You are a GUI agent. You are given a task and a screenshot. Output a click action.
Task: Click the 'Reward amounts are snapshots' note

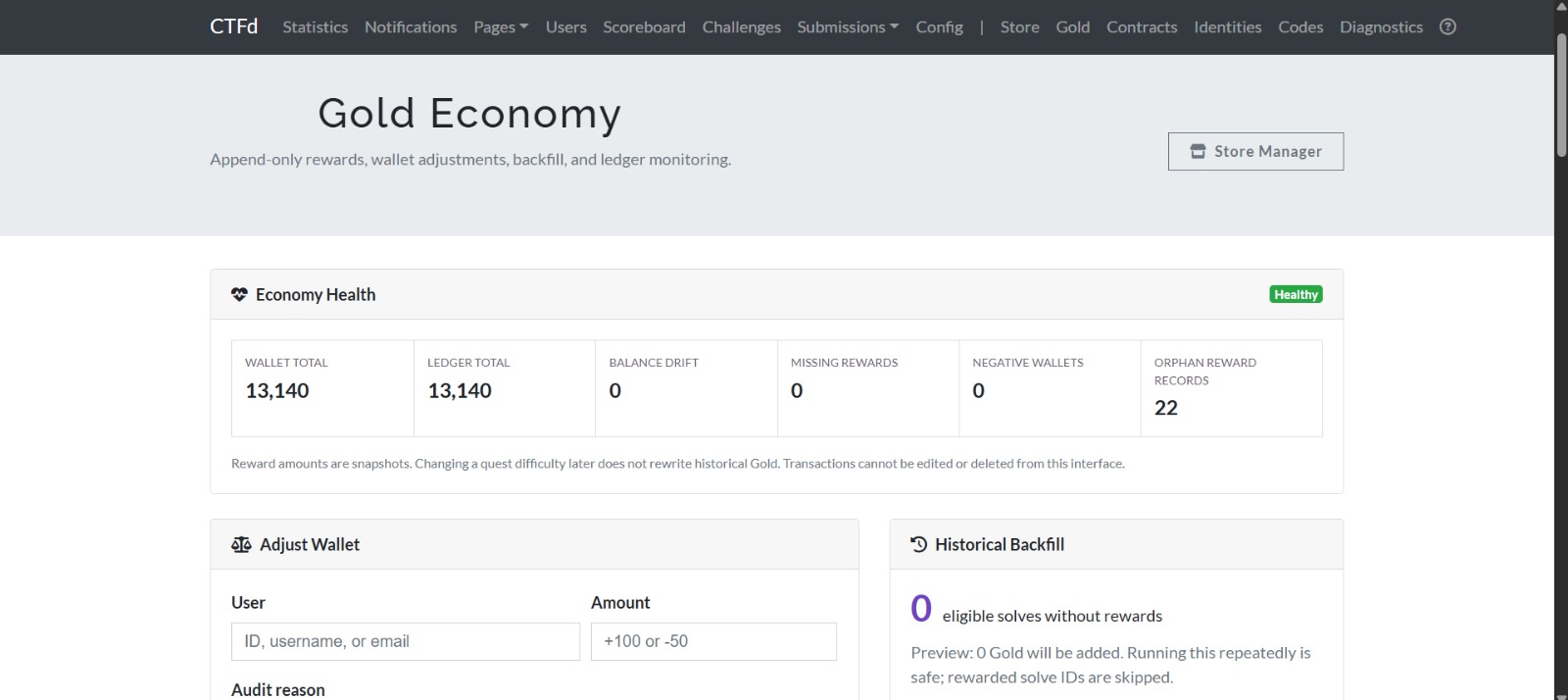(678, 464)
